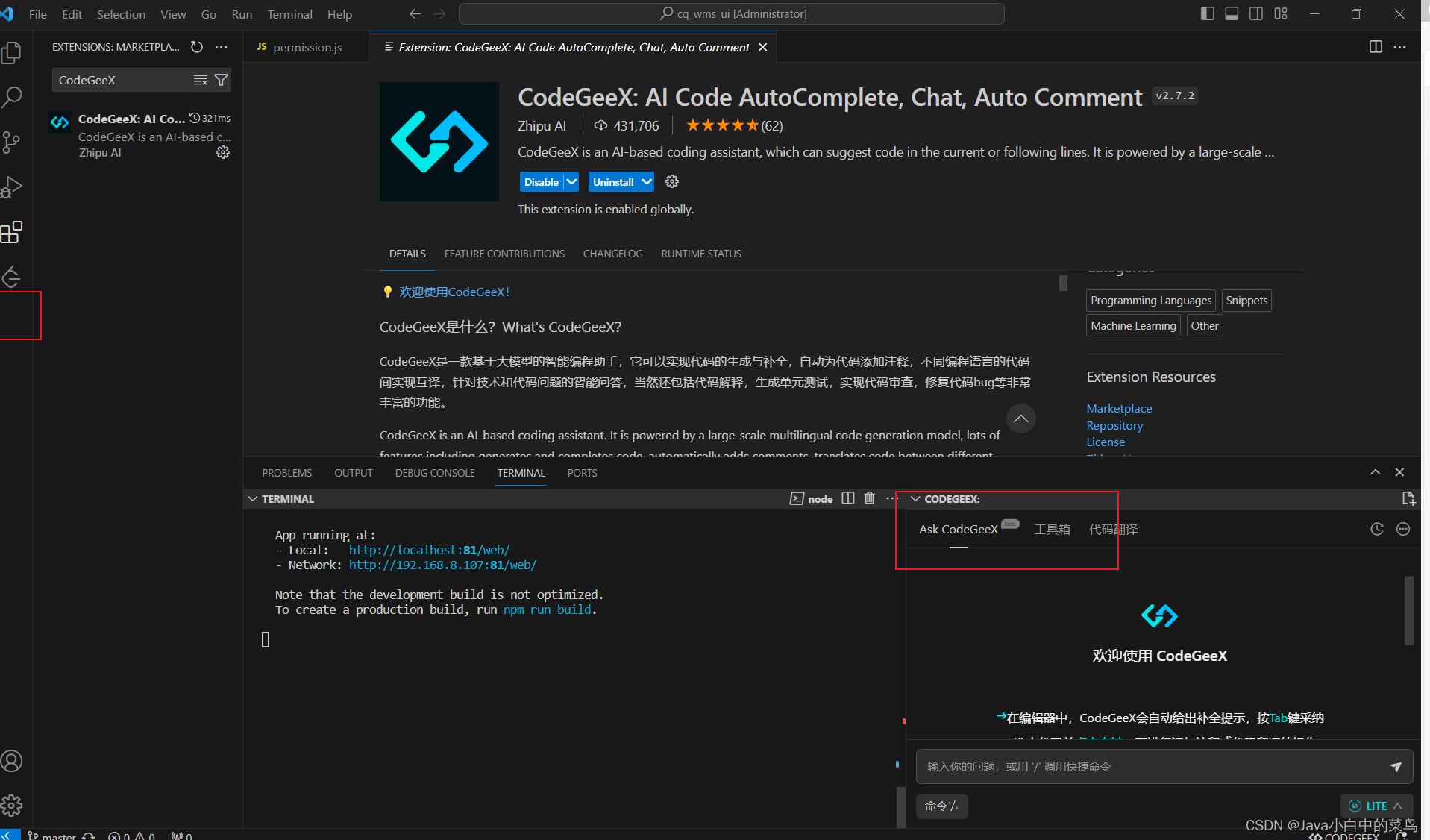
Task: Open the Uninstall dropdown arrow
Action: coord(646,181)
